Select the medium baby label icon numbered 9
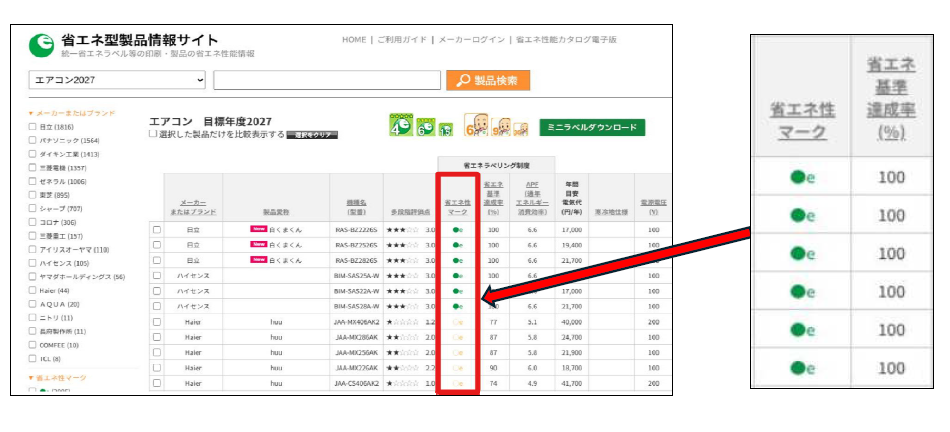 pos(500,127)
